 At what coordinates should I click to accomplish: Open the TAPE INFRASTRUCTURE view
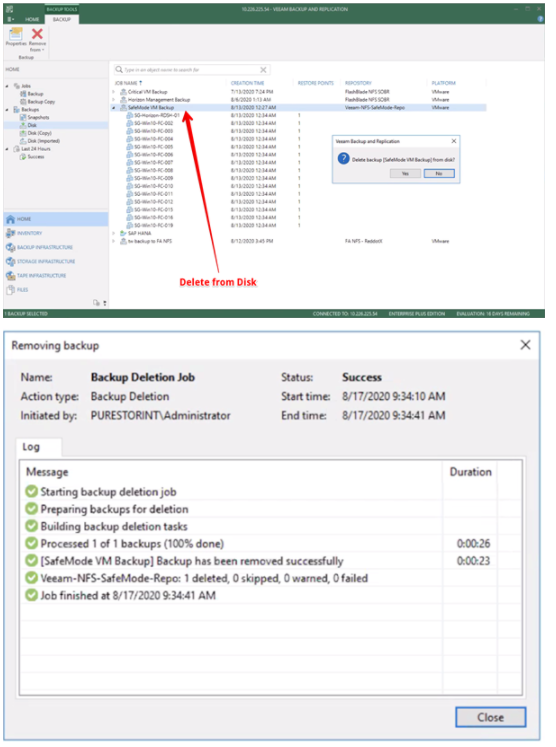(x=56, y=275)
